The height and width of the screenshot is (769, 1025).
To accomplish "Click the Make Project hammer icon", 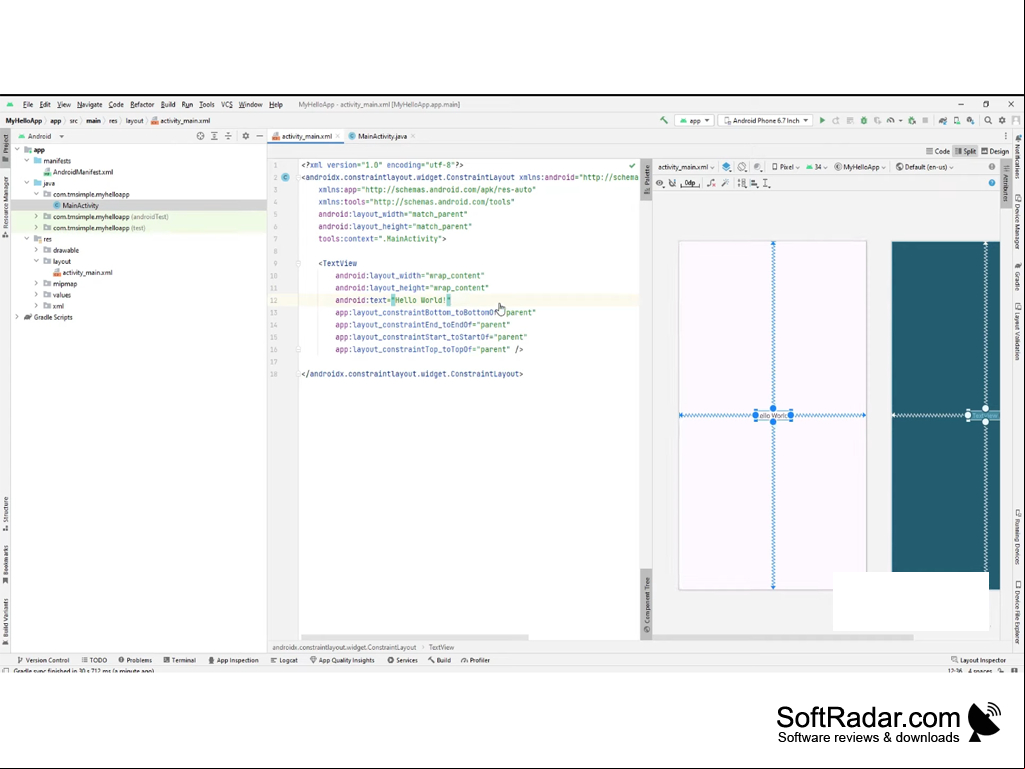I will tap(664, 120).
